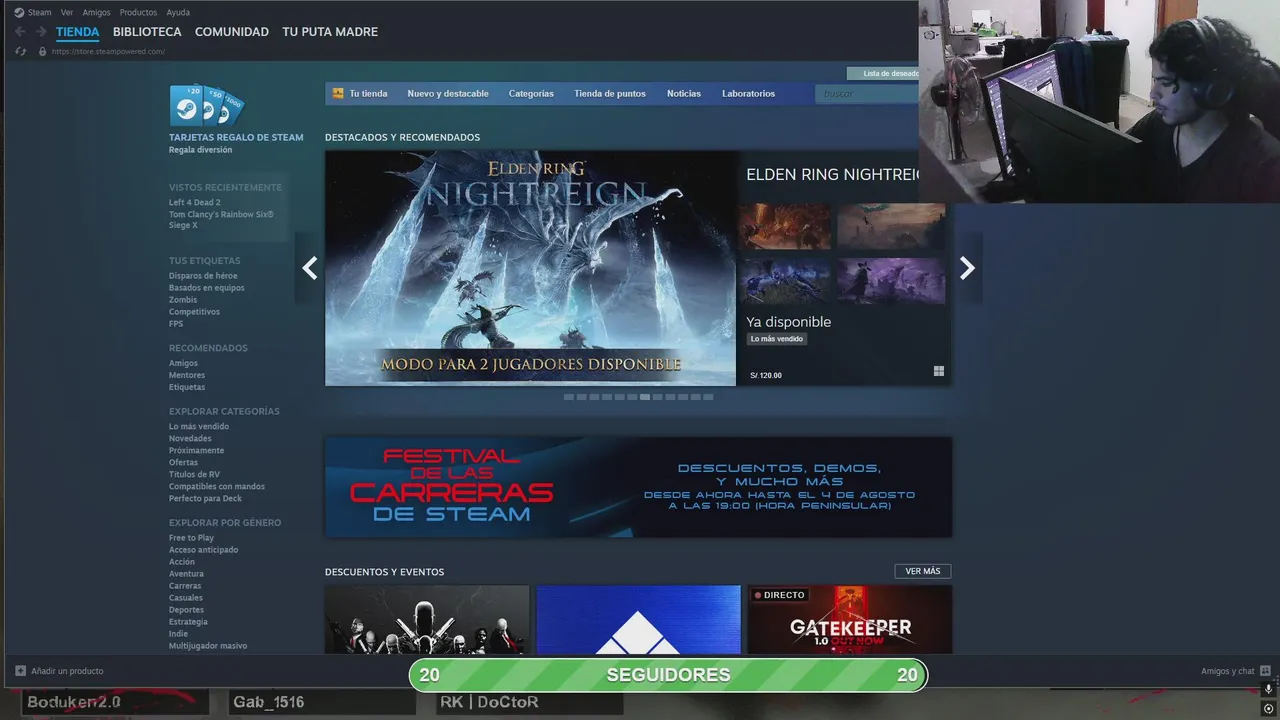Viewport: 1280px width, 720px height.
Task: Open Nuevo y destacable dropdown
Action: 448,94
